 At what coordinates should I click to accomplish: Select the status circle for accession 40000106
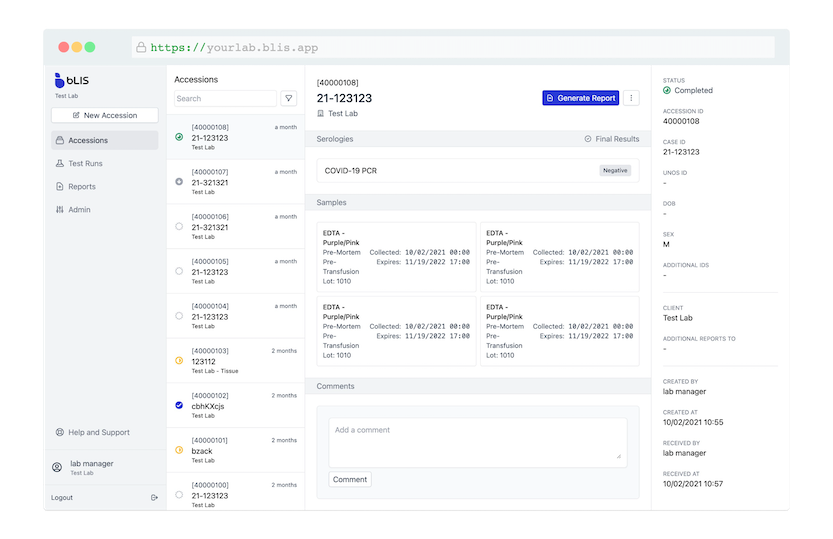point(179,226)
